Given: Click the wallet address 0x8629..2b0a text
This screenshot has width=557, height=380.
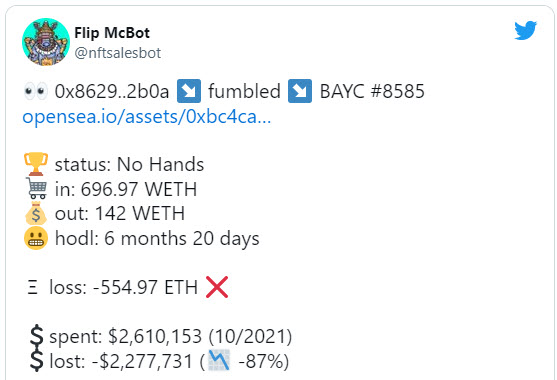Looking at the screenshot, I should pyautogui.click(x=112, y=91).
